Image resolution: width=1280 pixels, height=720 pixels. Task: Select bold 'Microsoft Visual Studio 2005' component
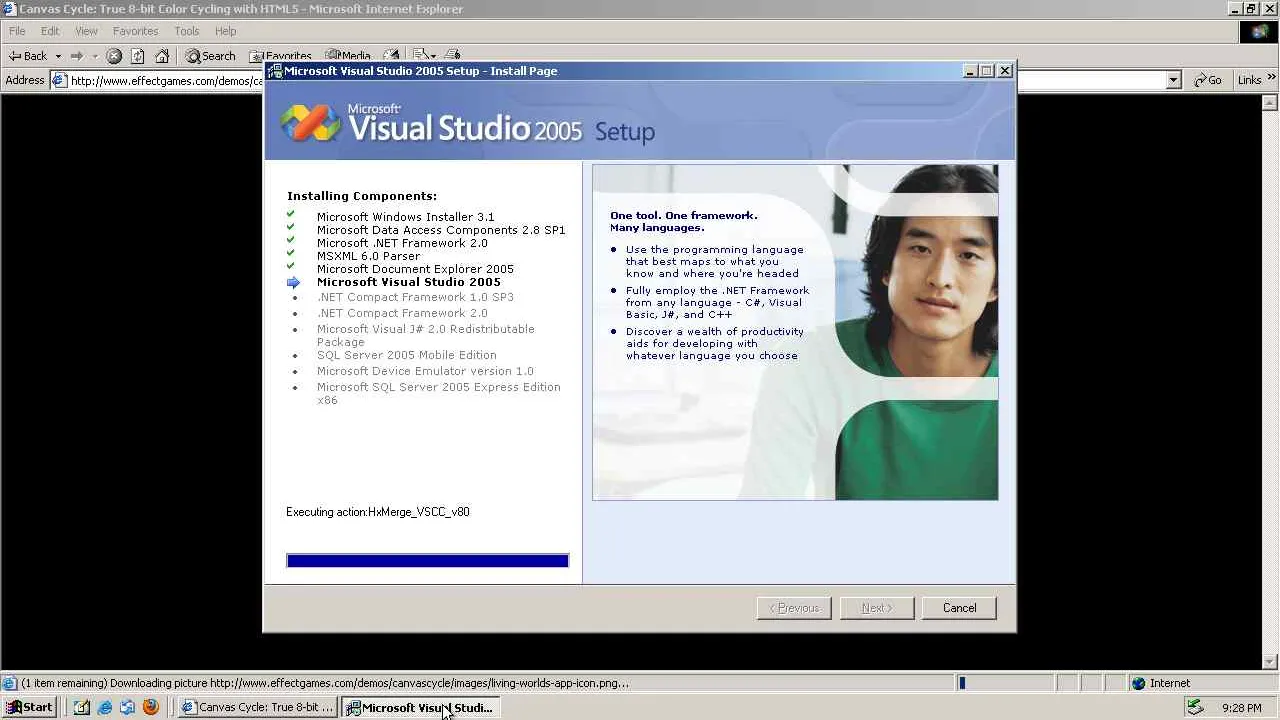pyautogui.click(x=409, y=282)
